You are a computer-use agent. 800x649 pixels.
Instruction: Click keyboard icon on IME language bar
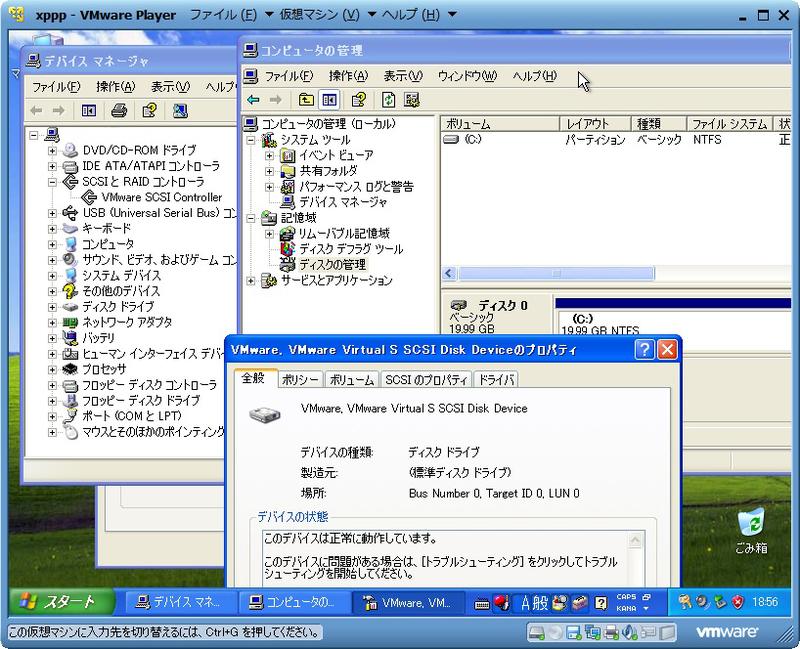tap(482, 604)
